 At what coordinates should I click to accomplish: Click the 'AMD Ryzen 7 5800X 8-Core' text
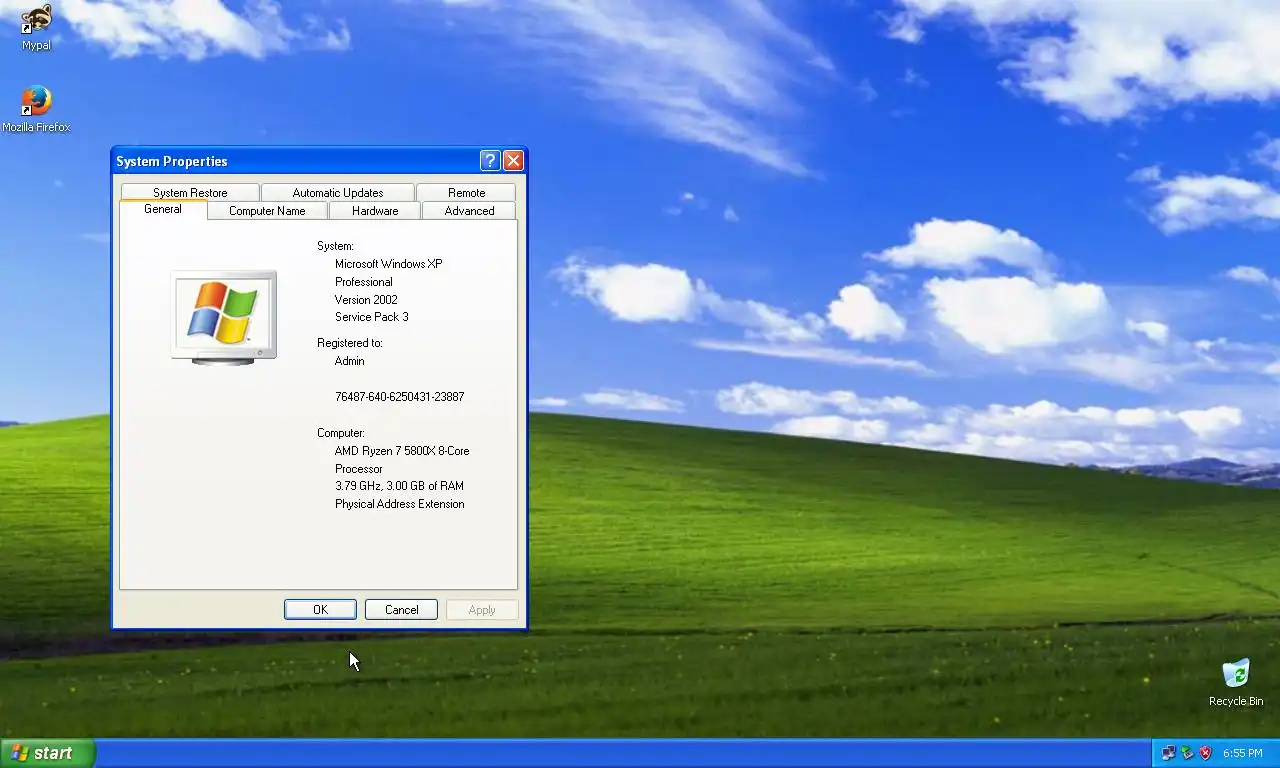click(402, 451)
